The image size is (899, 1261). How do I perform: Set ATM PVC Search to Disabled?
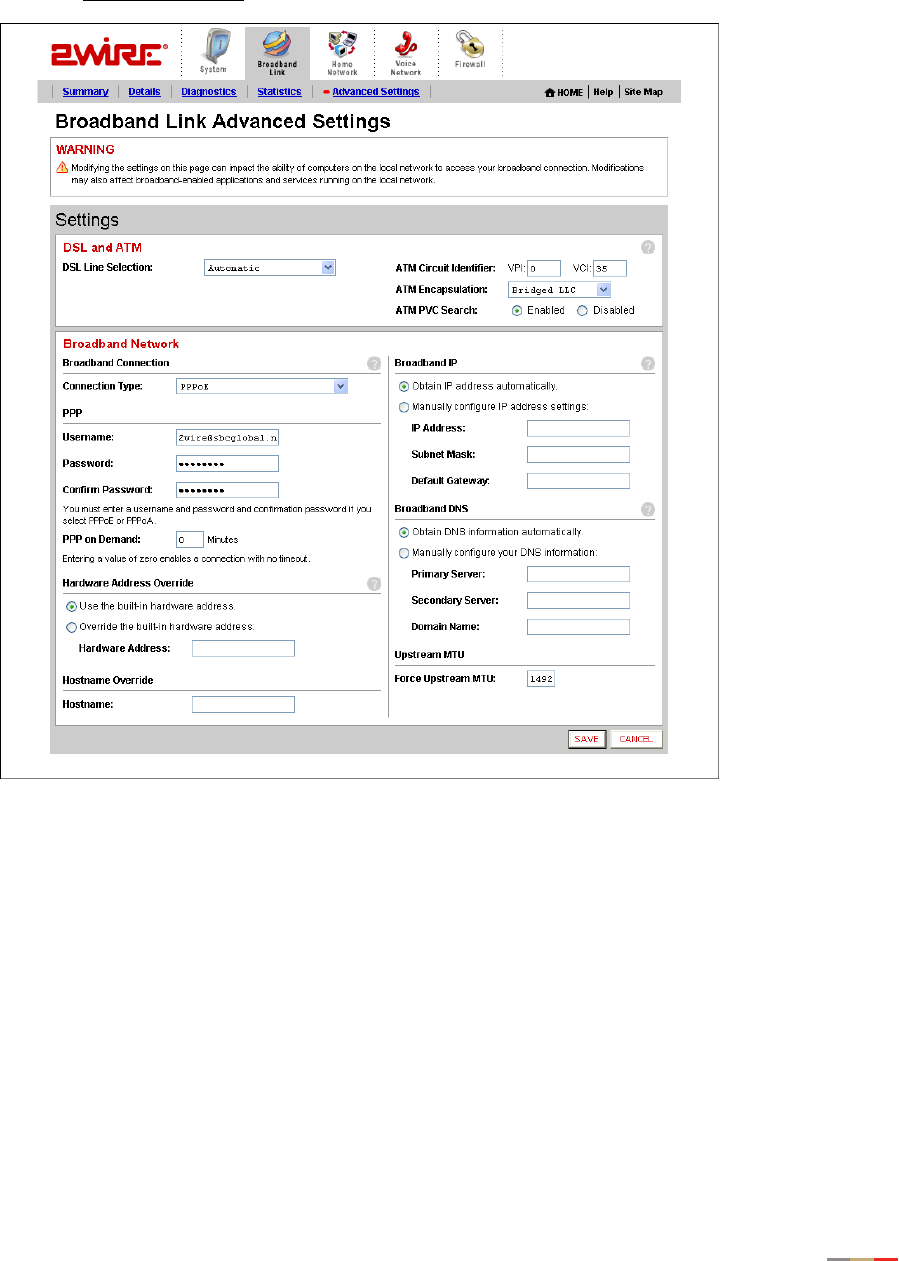[x=582, y=311]
